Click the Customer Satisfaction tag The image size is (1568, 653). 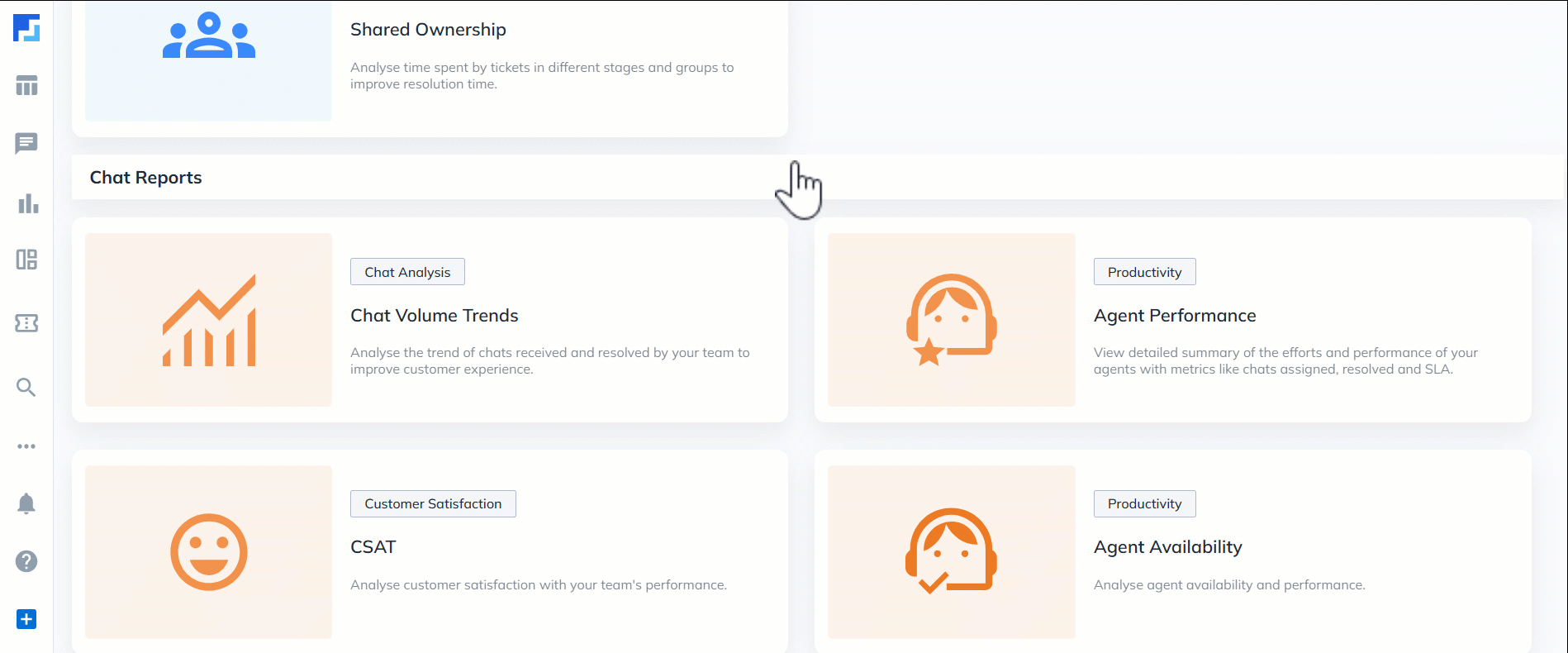click(x=433, y=503)
